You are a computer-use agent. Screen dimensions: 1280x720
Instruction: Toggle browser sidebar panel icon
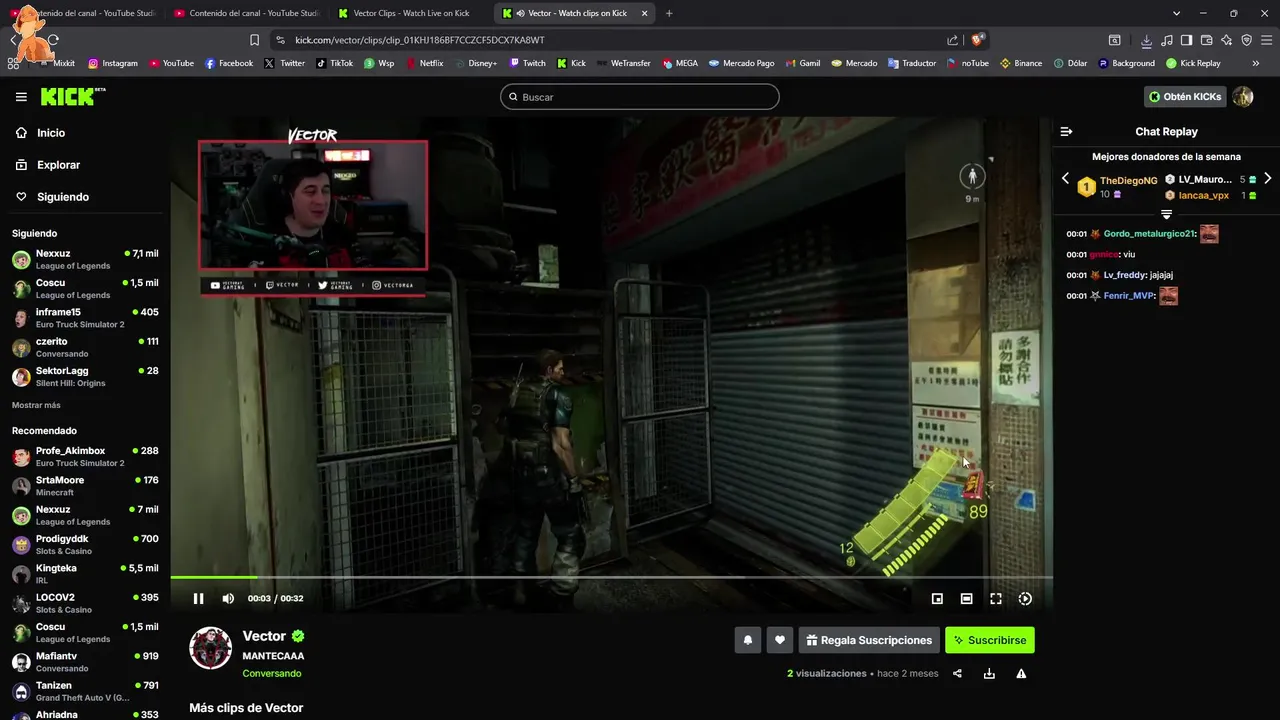click(1186, 40)
